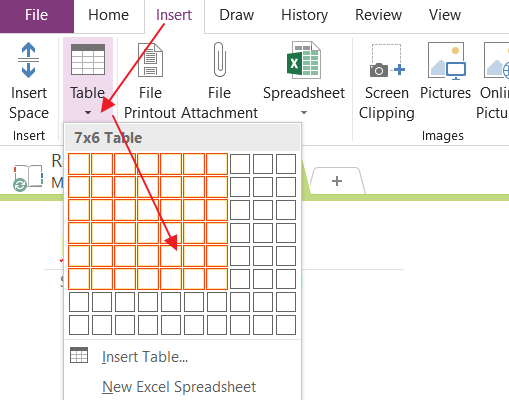Click the Excel Spreadsheet icon

point(304,60)
